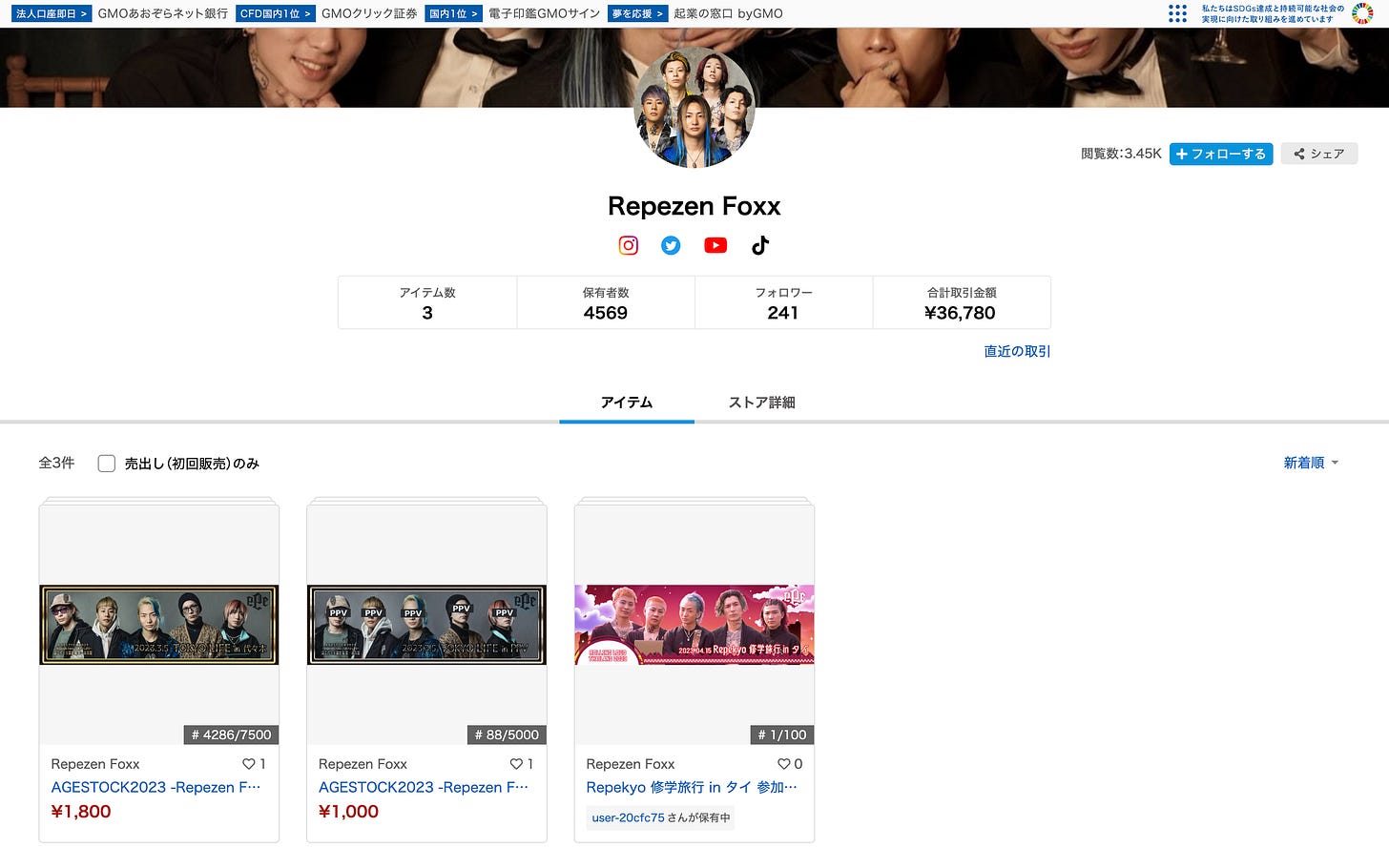Open Repekyo 修学旅行 in タイ item title
Viewport: 1389px width, 868px height.
pos(692,787)
